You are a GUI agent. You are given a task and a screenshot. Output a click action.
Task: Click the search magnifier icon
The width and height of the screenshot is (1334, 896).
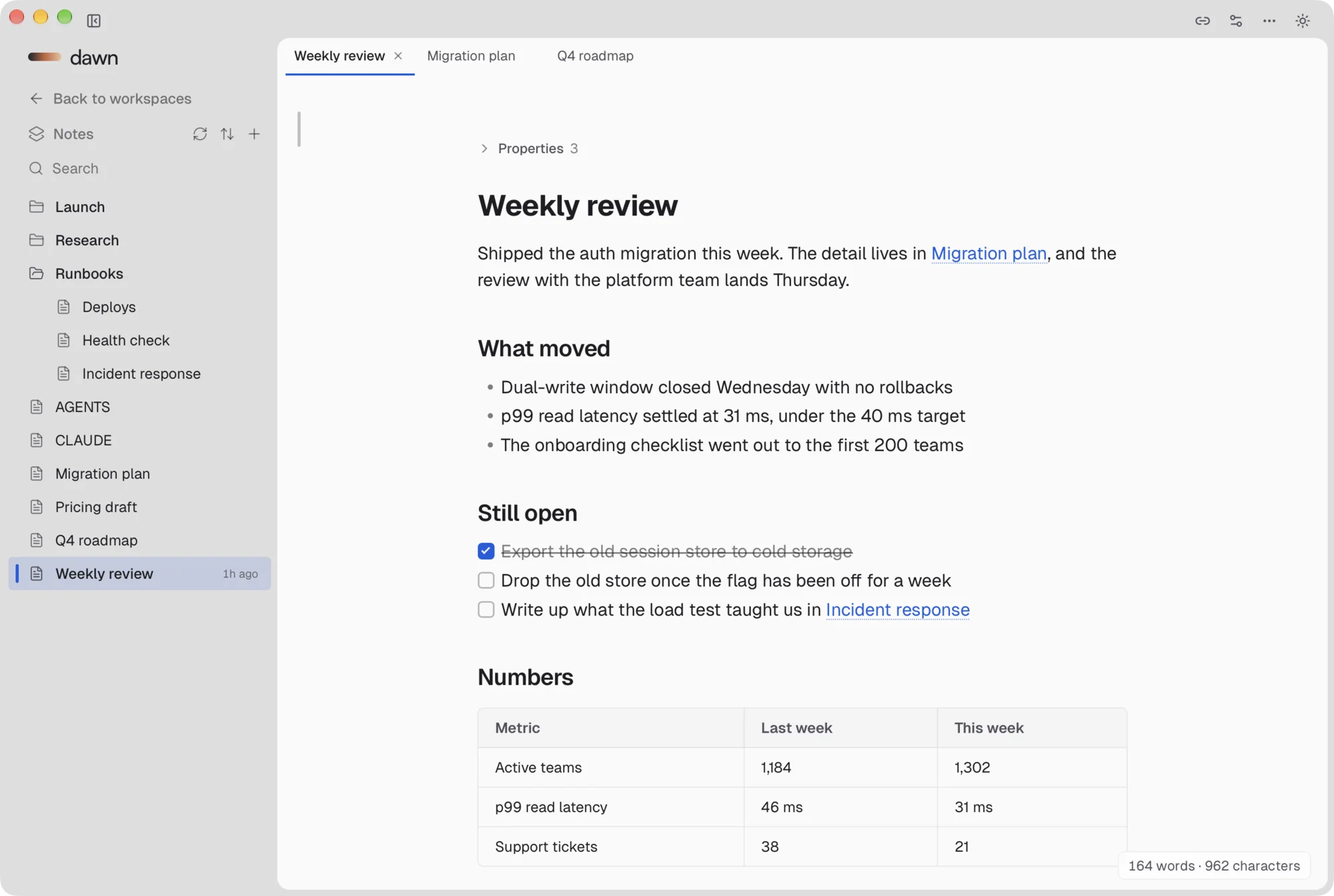coord(36,168)
